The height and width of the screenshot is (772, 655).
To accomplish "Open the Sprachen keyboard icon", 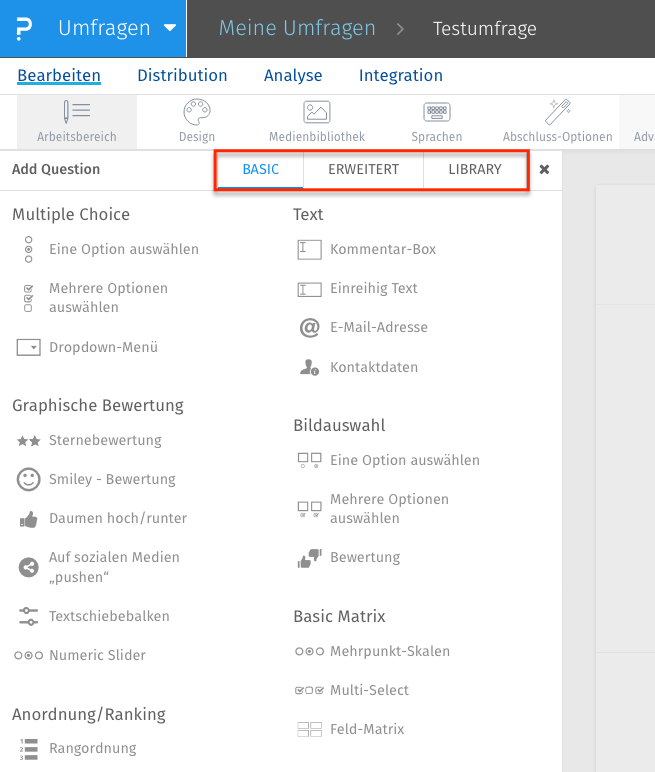I will pos(437,112).
